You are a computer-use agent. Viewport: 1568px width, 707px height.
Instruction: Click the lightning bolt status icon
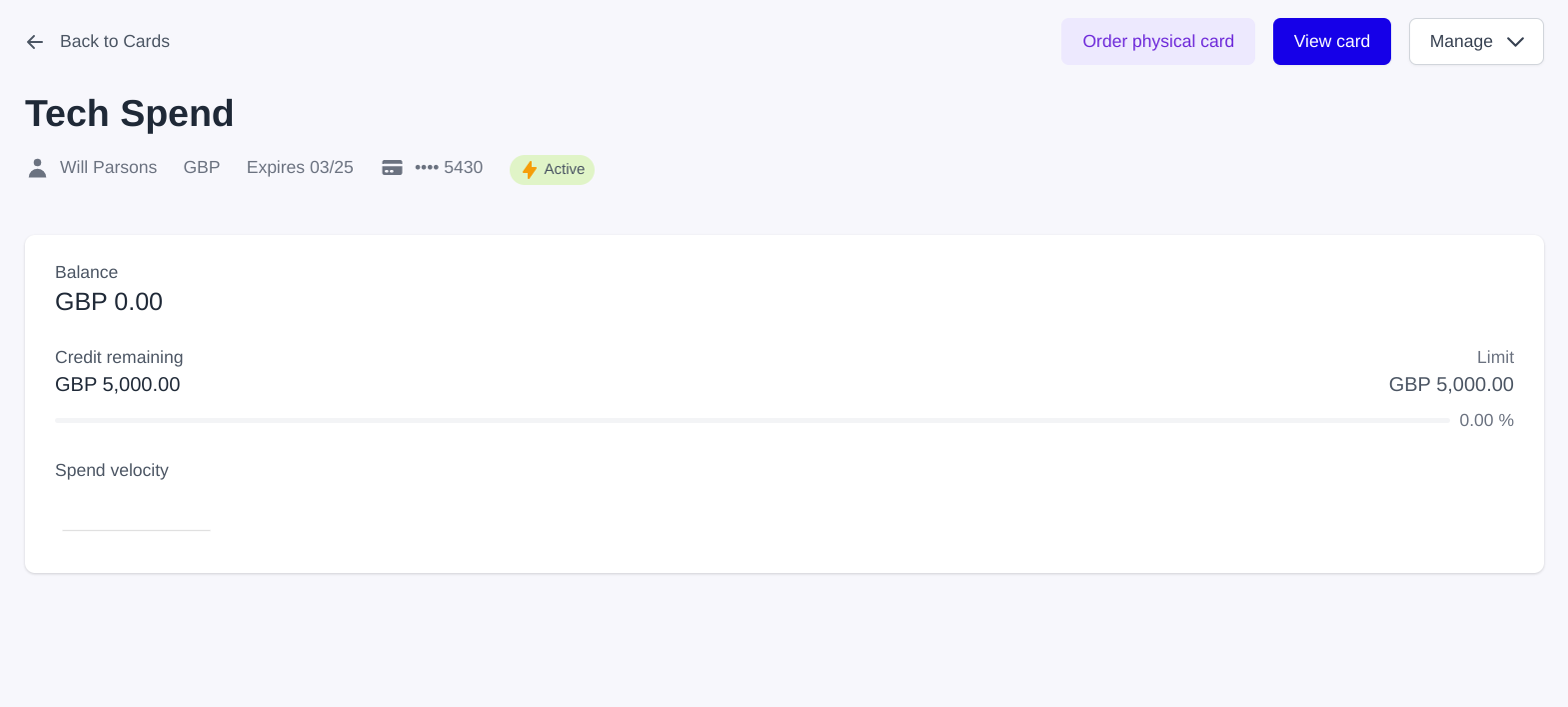click(x=530, y=170)
